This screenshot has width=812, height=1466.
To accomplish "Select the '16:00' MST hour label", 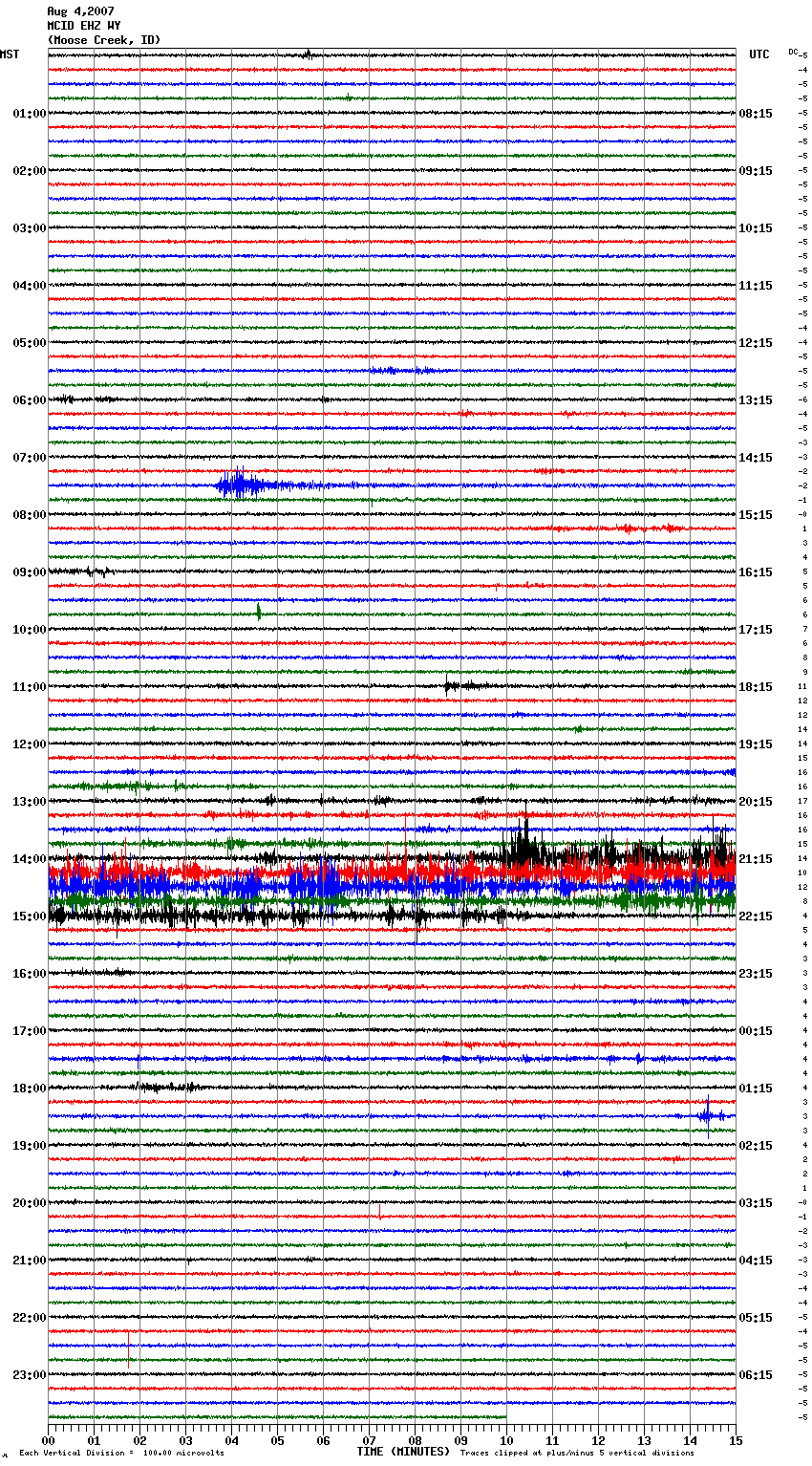I will click(x=29, y=974).
